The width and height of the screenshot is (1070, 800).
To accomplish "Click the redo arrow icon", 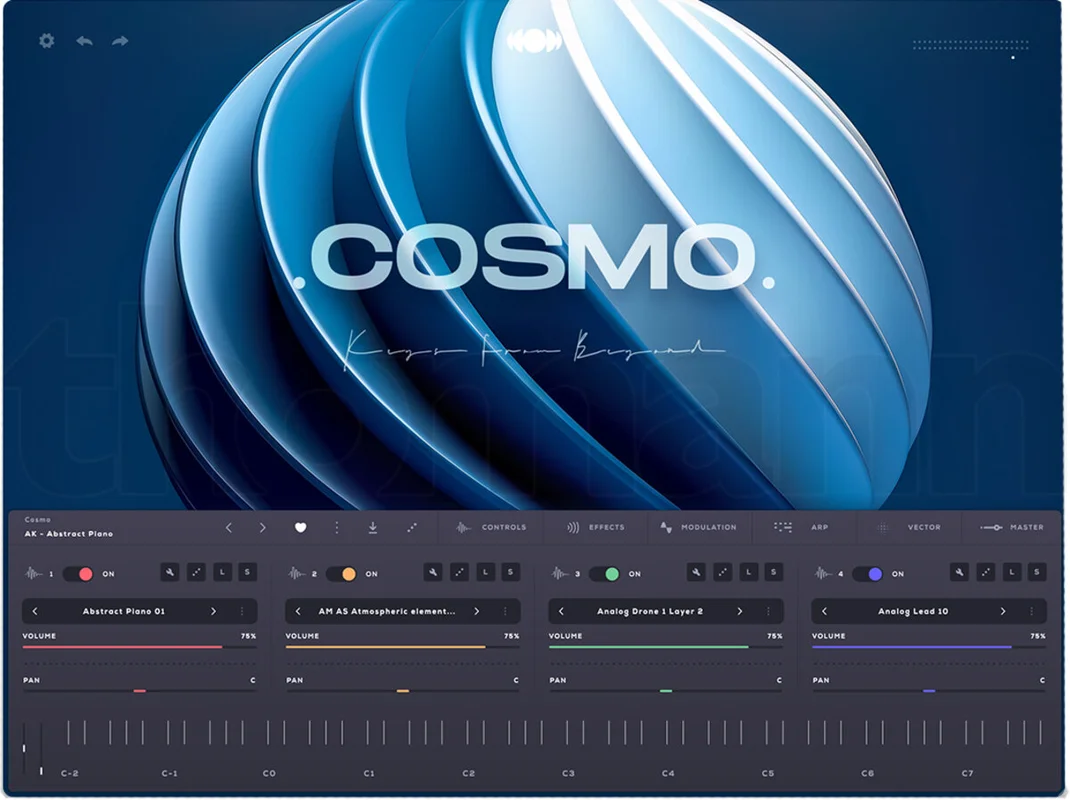I will [120, 42].
